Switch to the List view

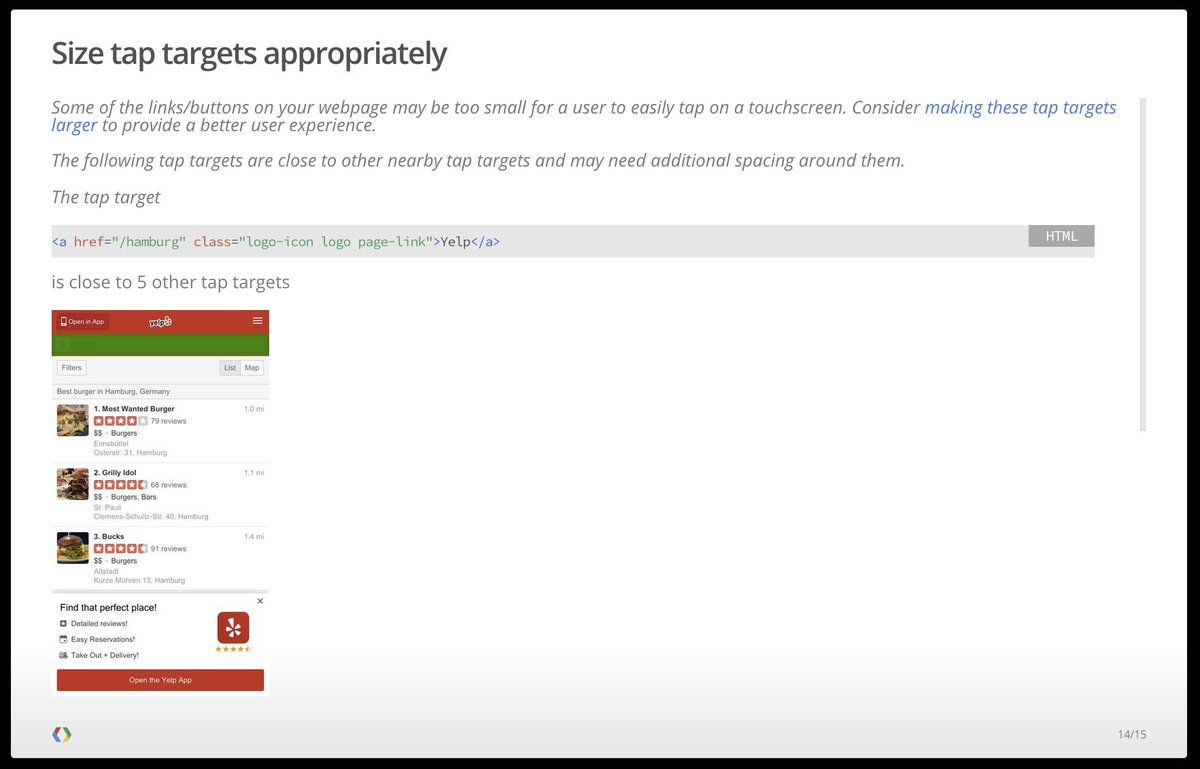[x=230, y=368]
